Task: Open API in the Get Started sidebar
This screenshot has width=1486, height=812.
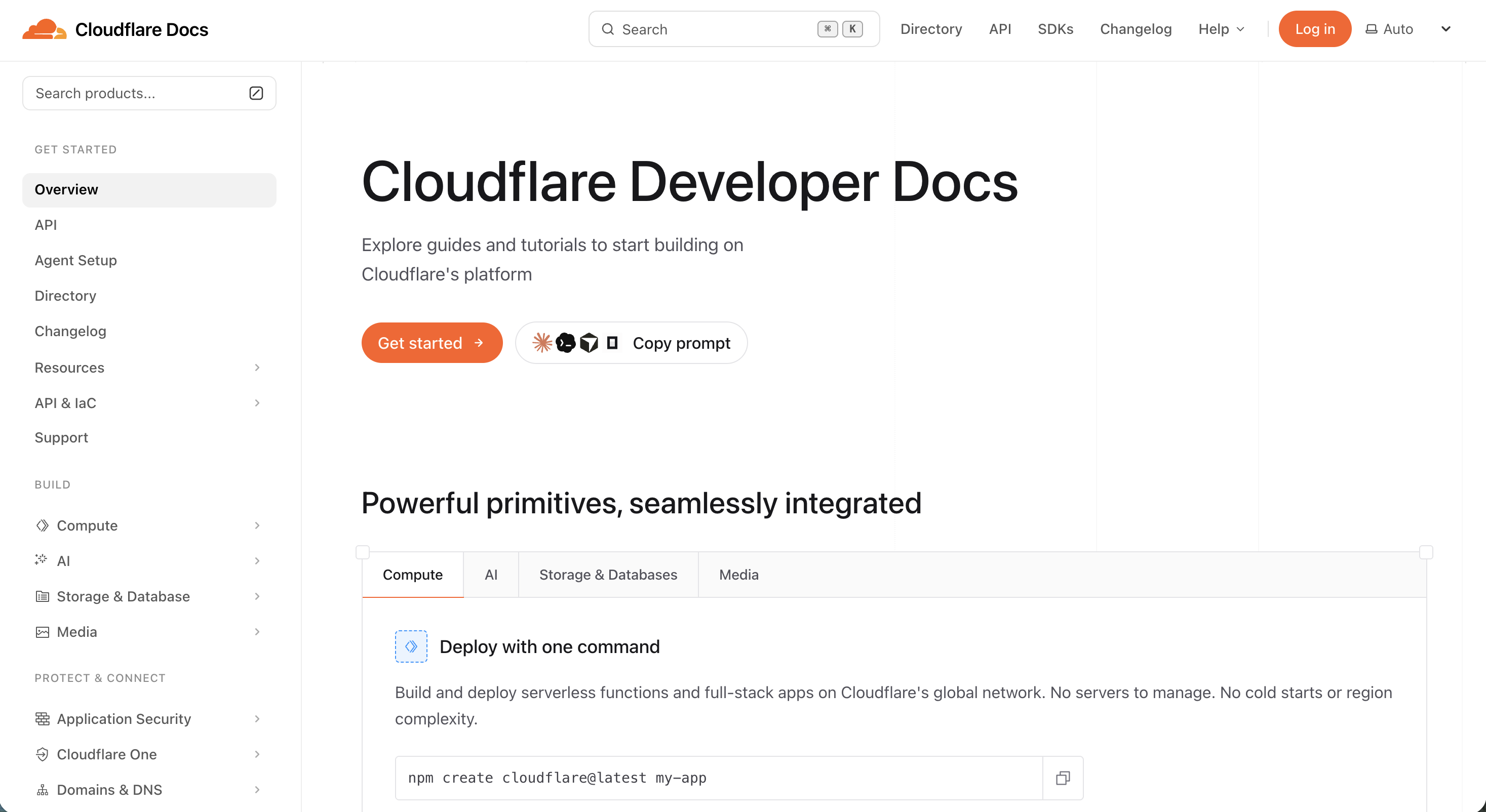Action: click(46, 225)
